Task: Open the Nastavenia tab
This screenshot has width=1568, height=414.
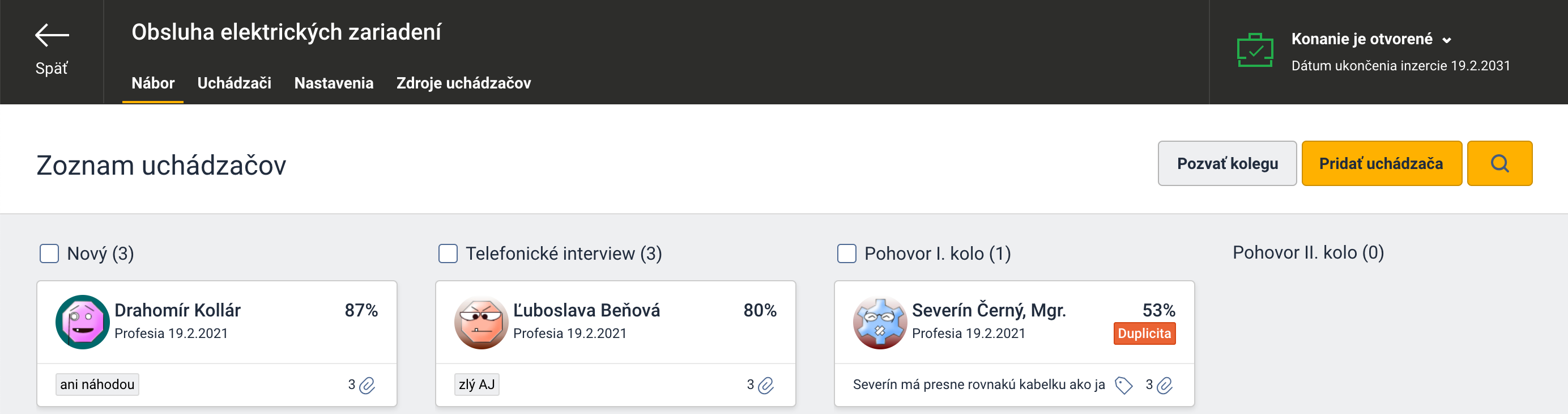Action: (x=334, y=83)
